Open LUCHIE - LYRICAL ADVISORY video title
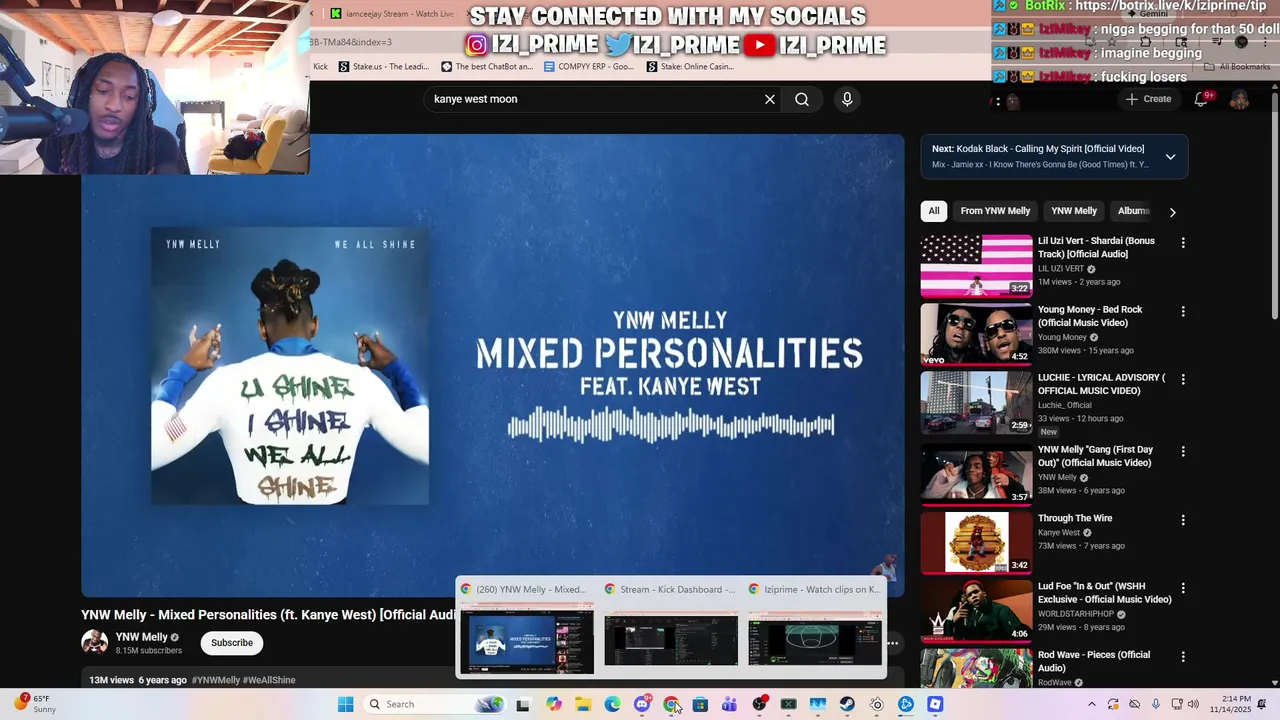Screen dimensions: 1280x720 (x=1101, y=384)
